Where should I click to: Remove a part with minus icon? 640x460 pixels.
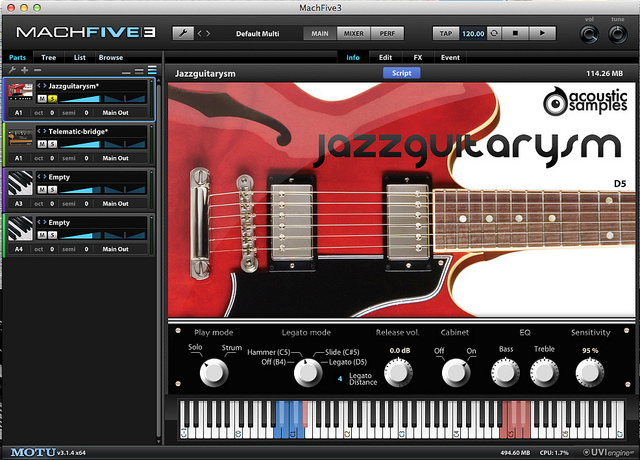coord(38,70)
